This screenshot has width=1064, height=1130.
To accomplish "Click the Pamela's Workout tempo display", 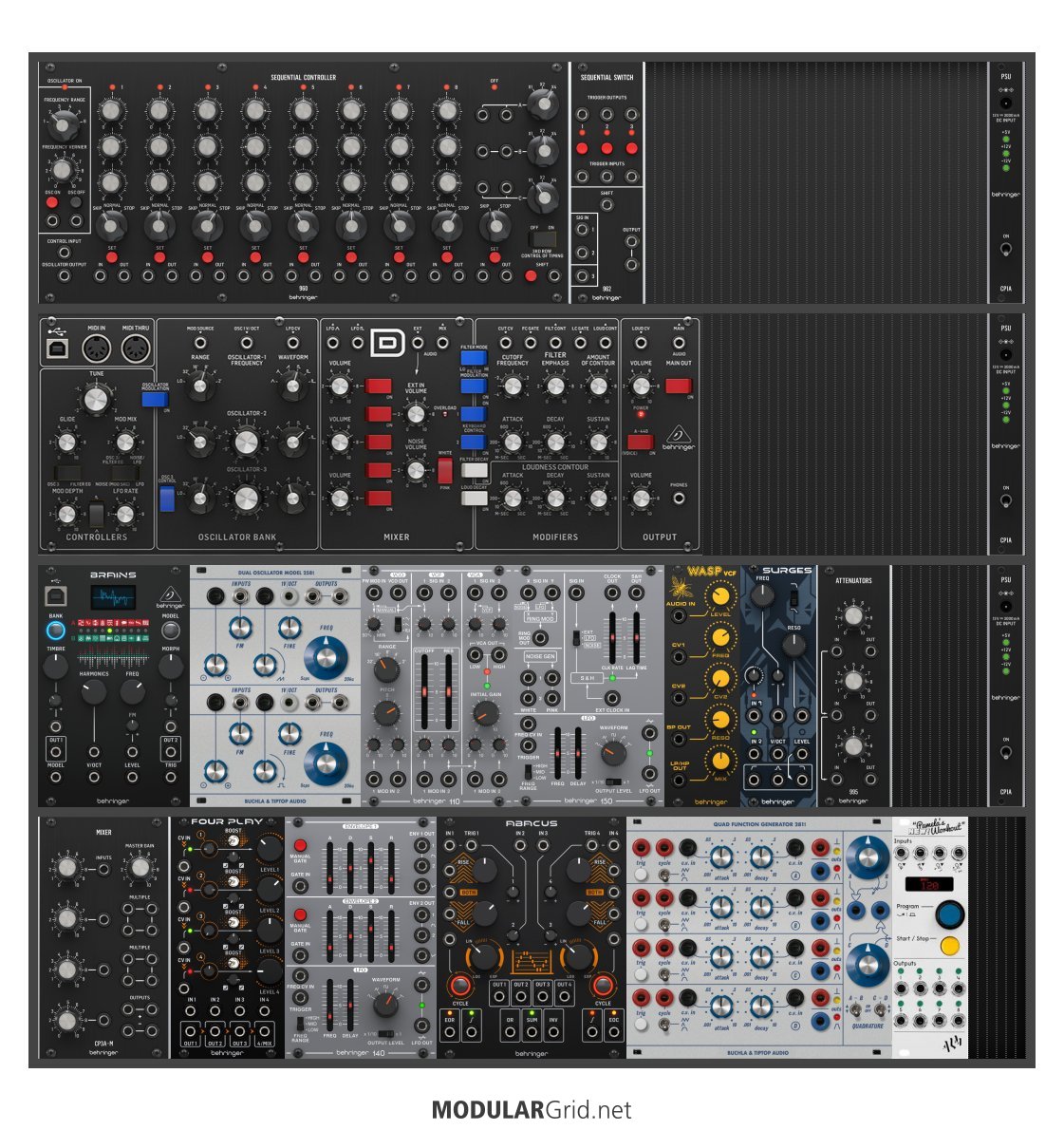I will click(x=929, y=883).
